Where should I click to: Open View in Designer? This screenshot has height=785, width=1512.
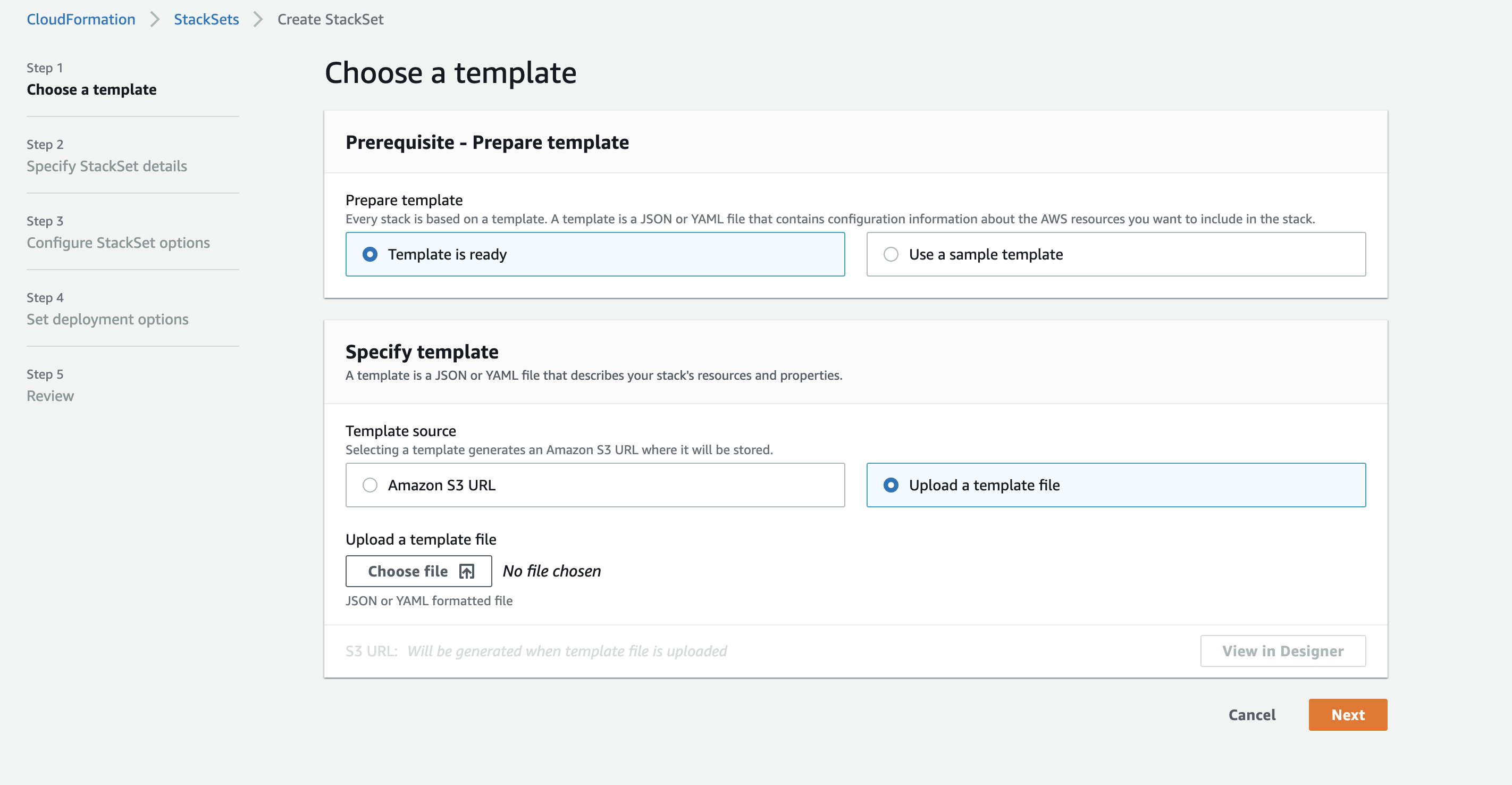coord(1282,650)
